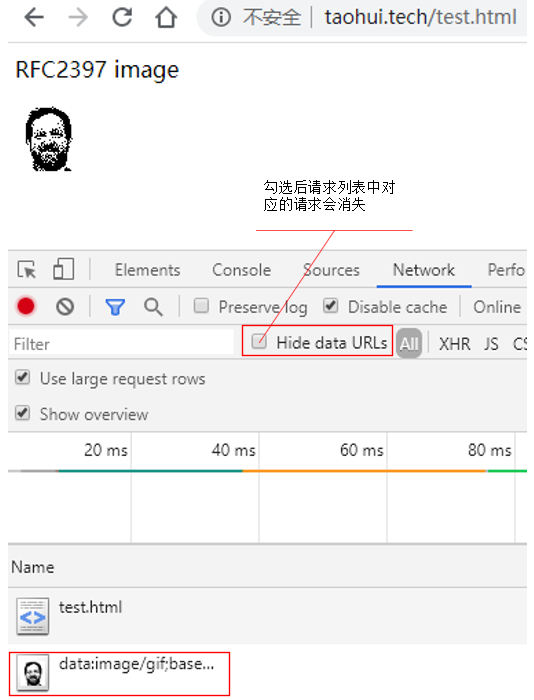Reload the page with refresh icon

(x=122, y=17)
